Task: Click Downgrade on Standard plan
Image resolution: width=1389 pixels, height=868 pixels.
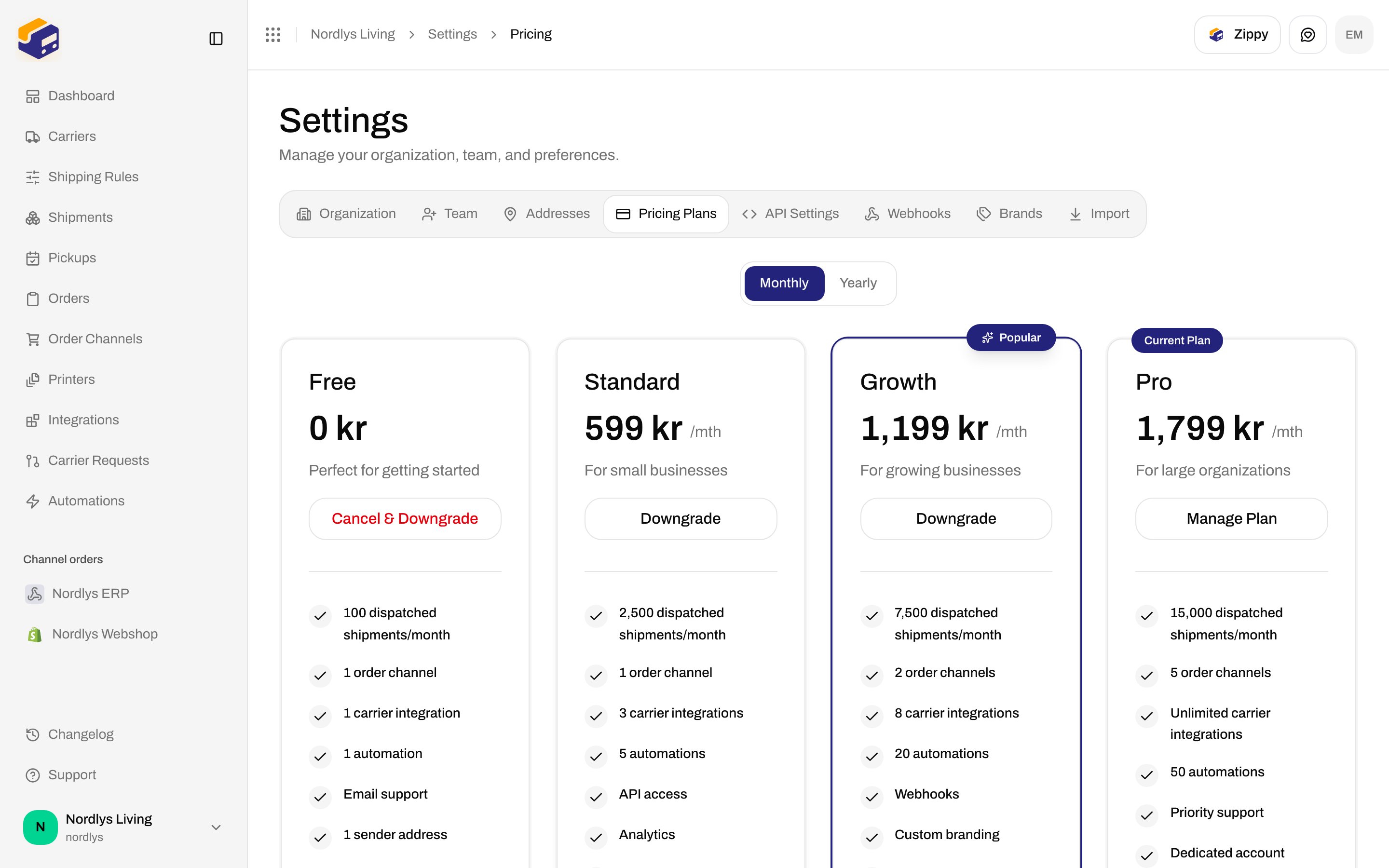Action: (x=680, y=518)
